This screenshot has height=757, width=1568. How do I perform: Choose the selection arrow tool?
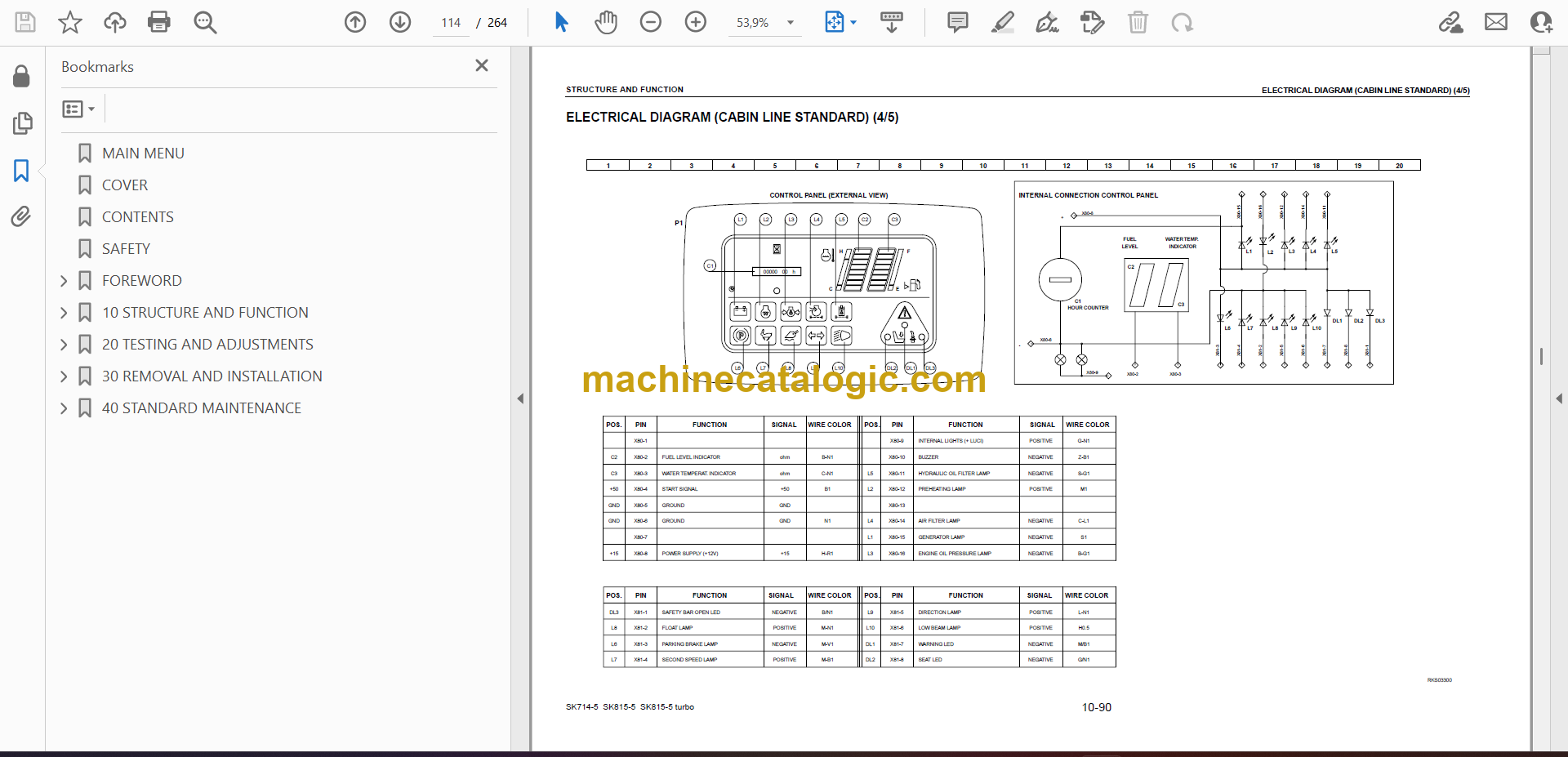pyautogui.click(x=561, y=22)
